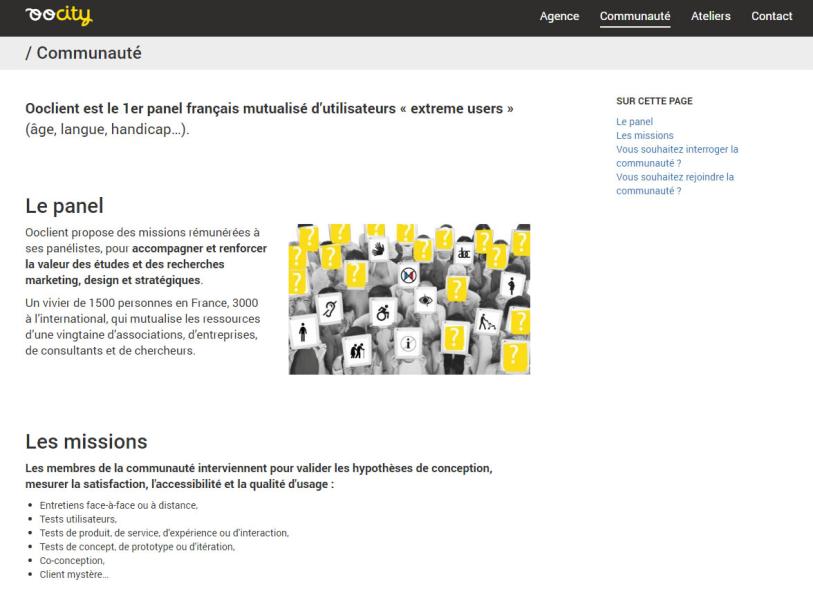This screenshot has height=600, width=813.
Task: Select the Communauté navigation item in the header
Action: coord(635,16)
